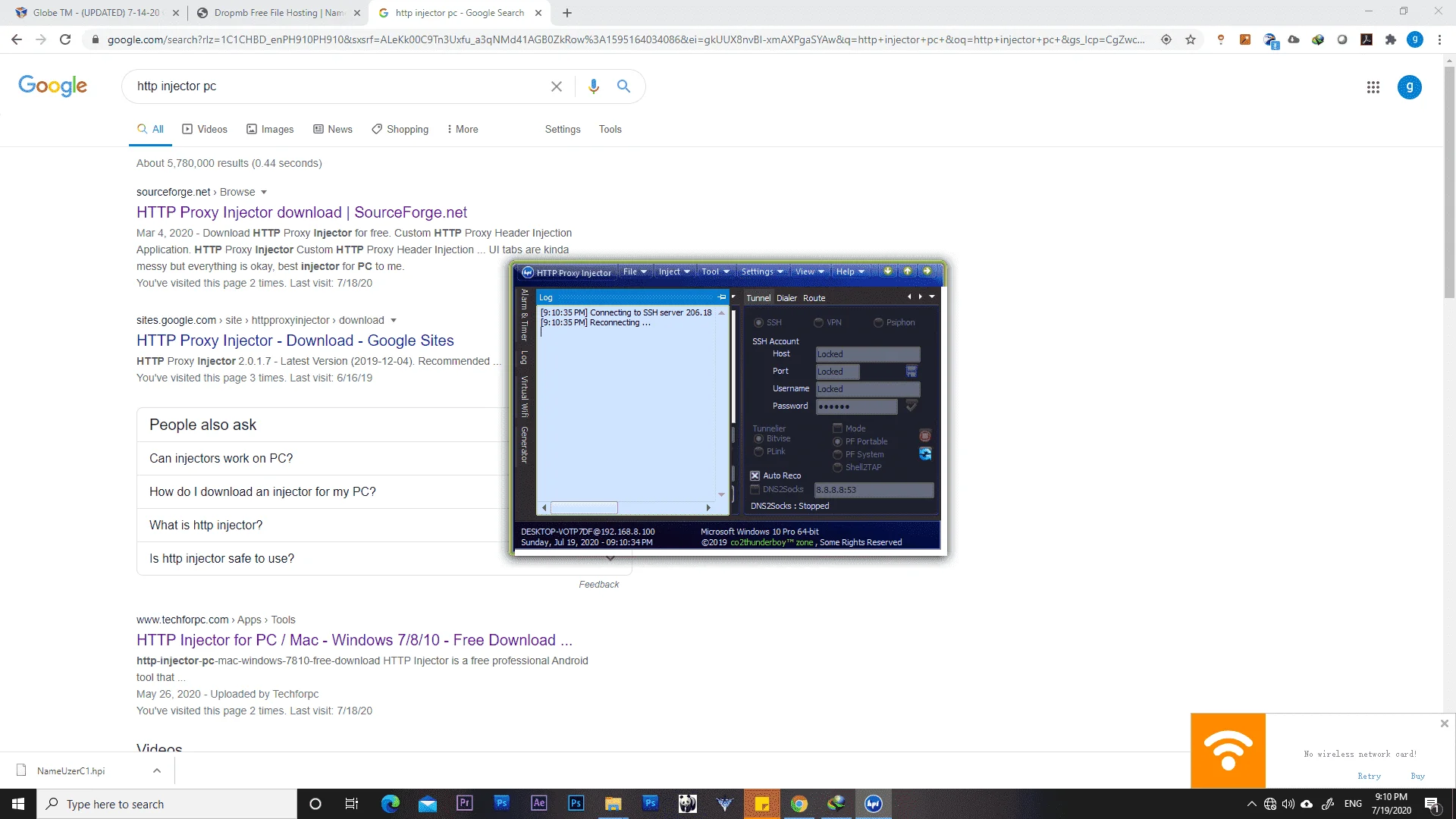Screen dimensions: 1456x819
Task: Switch to the Route tab
Action: click(x=814, y=298)
